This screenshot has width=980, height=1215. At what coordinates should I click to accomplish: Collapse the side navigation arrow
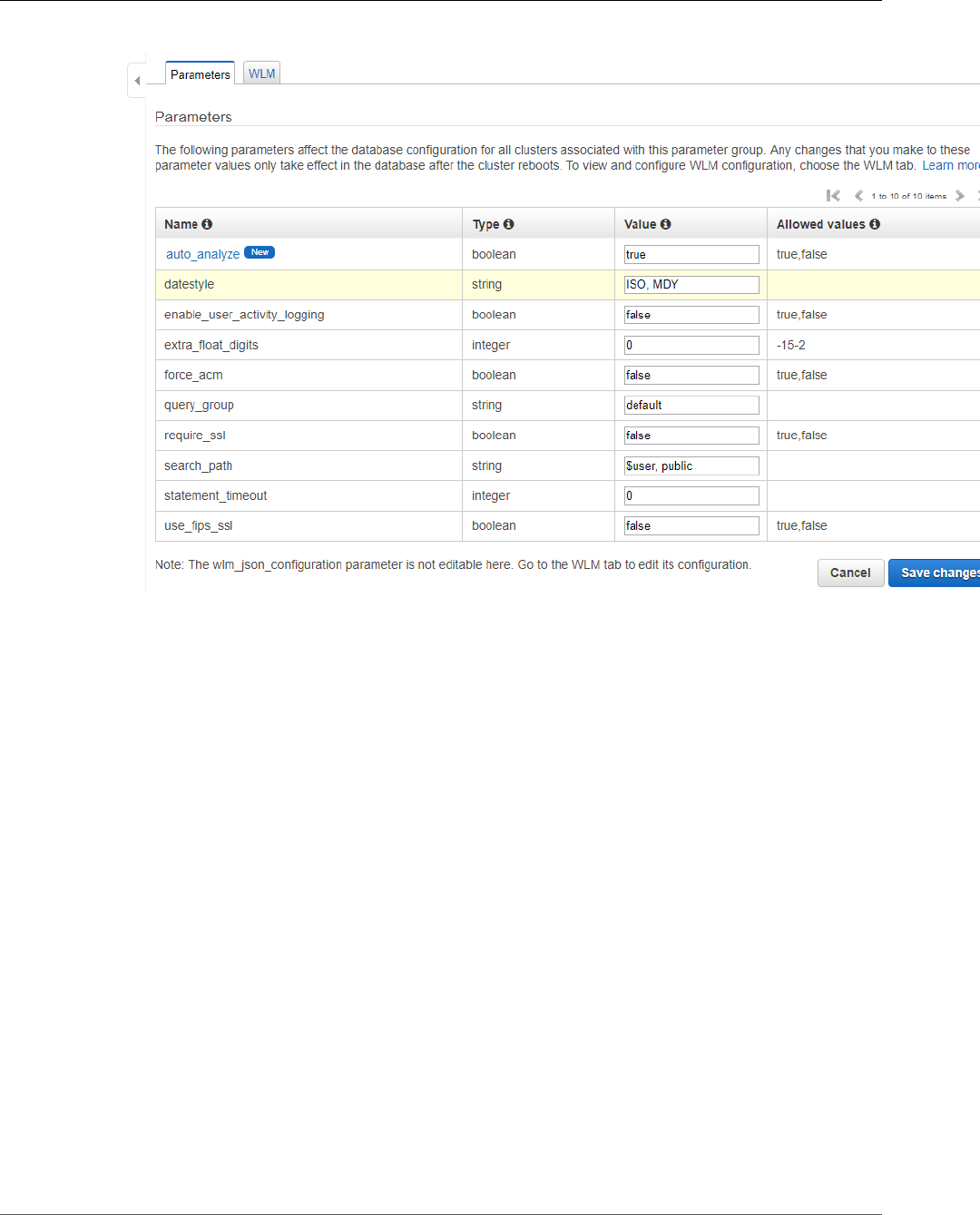click(x=137, y=81)
